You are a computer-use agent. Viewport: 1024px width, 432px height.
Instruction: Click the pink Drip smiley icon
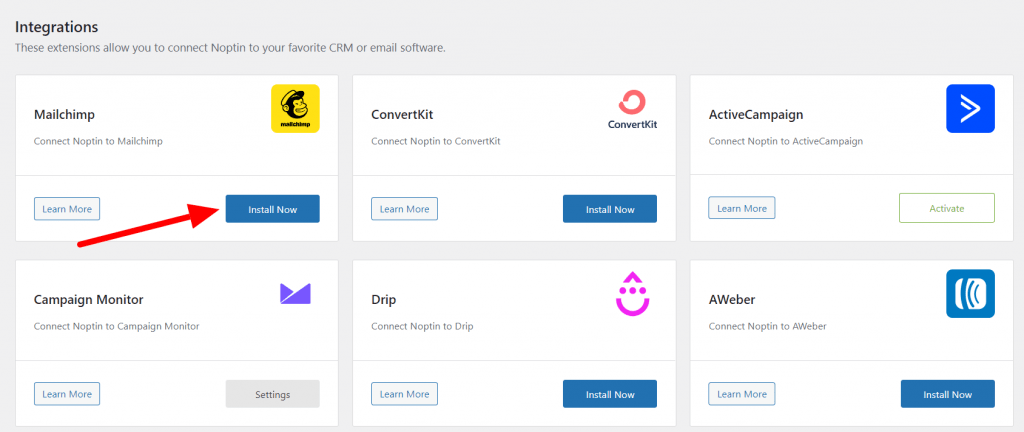pyautogui.click(x=632, y=294)
